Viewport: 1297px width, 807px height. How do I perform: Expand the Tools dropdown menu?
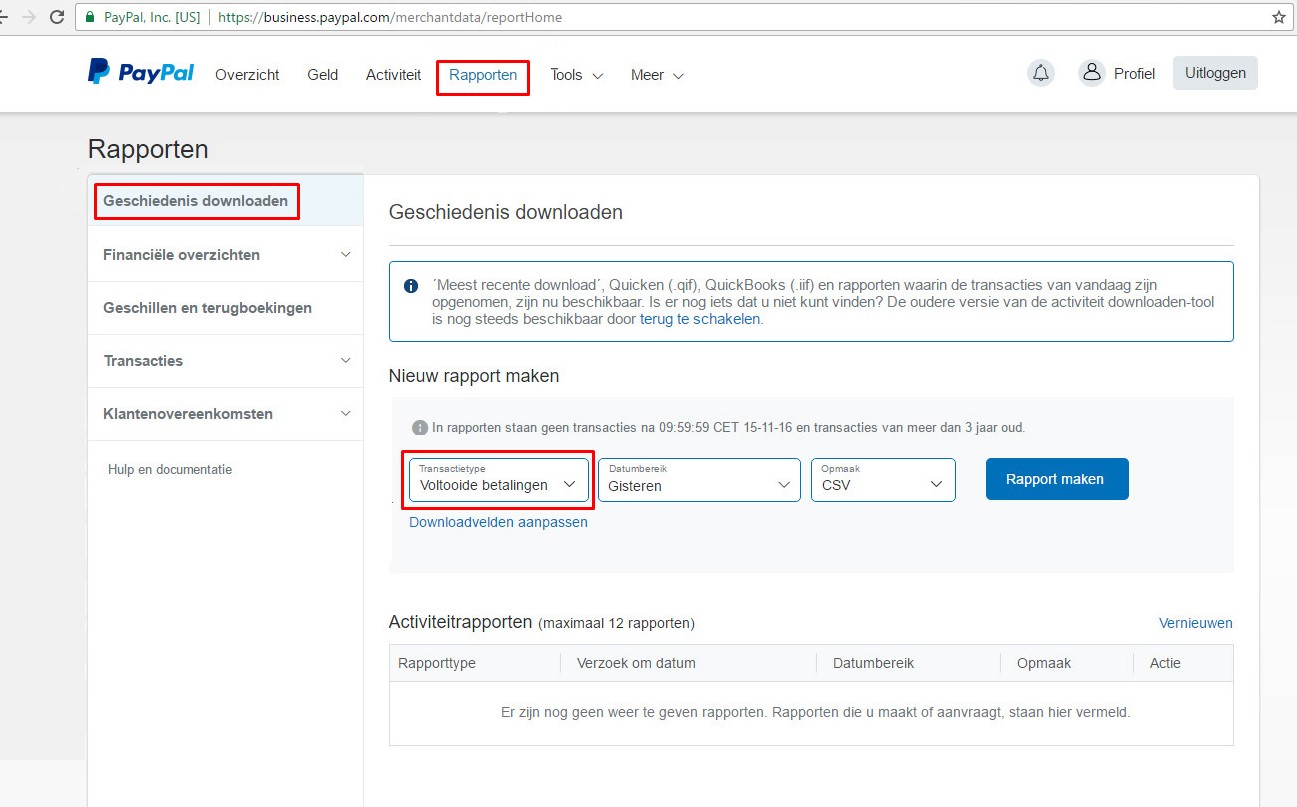tap(577, 75)
